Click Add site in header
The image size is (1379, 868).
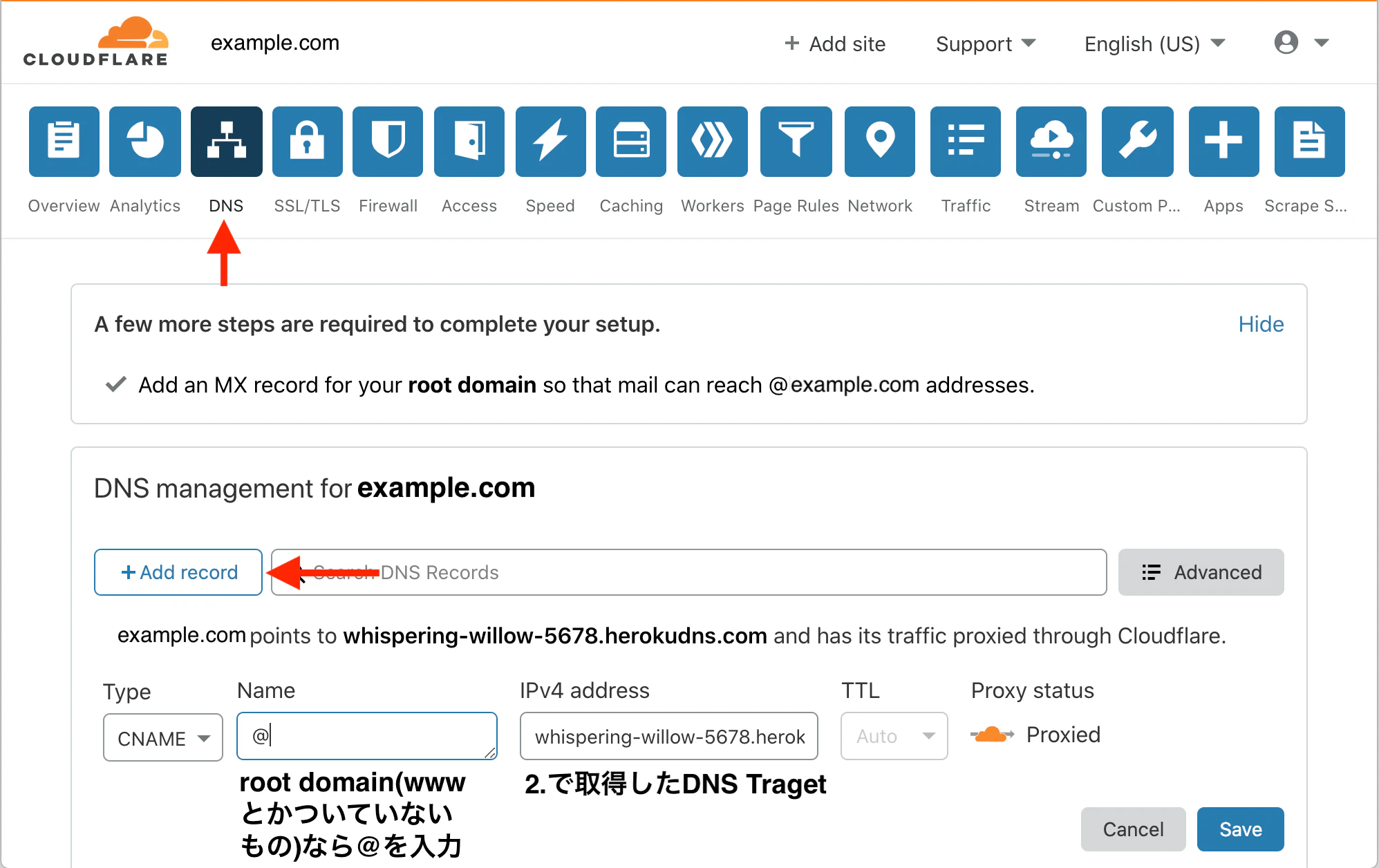(835, 44)
